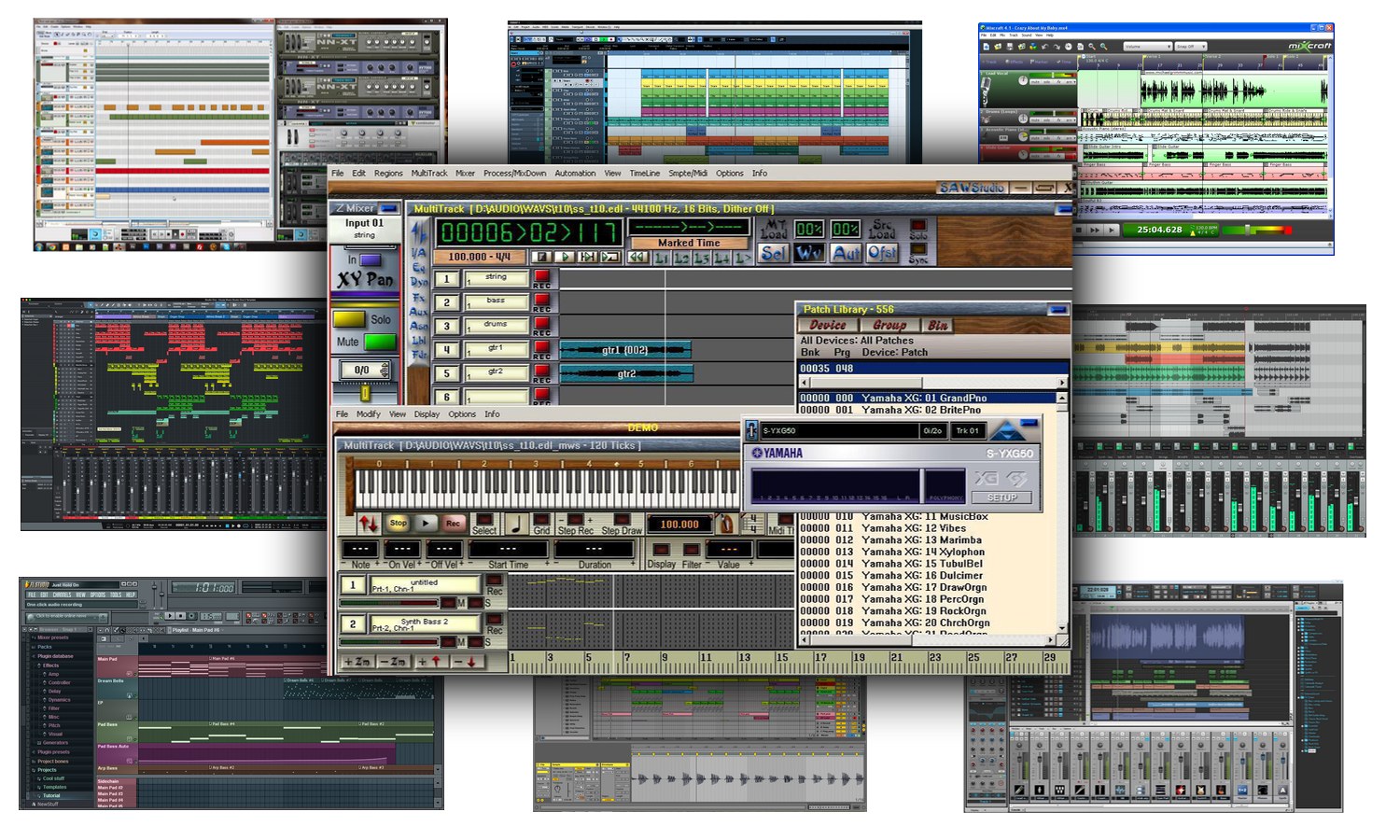Open Eq view from mixer side strip
The image size is (1400, 840).
[x=419, y=267]
